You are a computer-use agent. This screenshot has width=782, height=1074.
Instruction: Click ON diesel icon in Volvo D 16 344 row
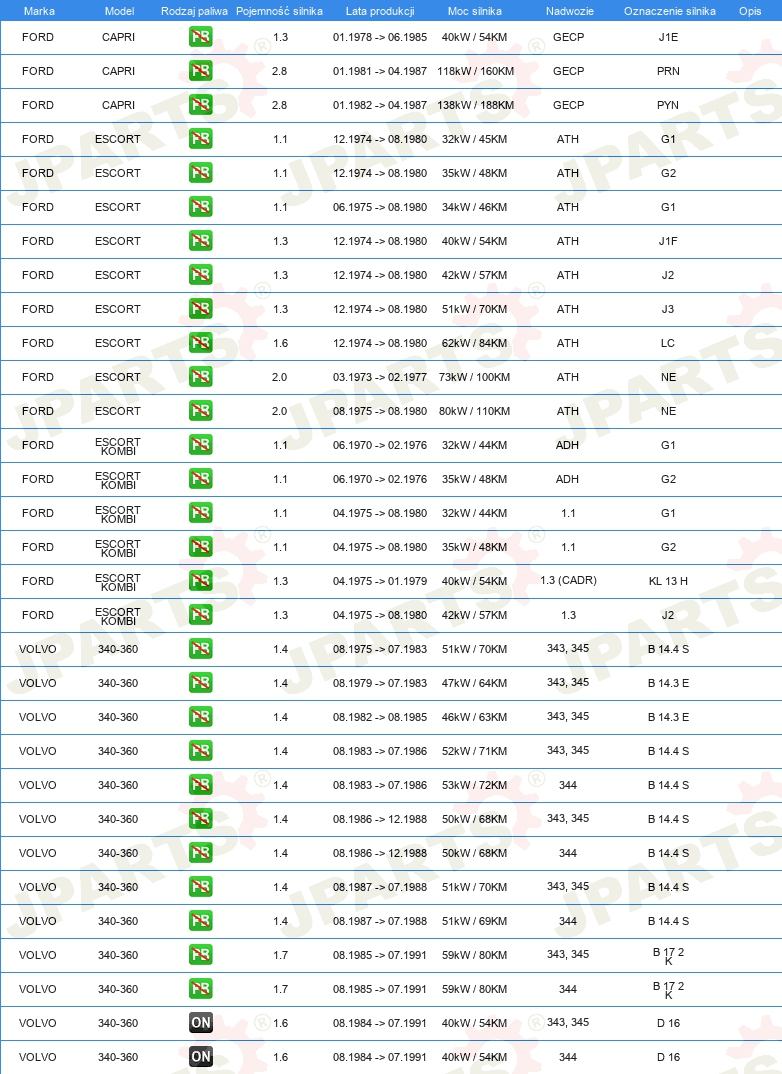[201, 1057]
